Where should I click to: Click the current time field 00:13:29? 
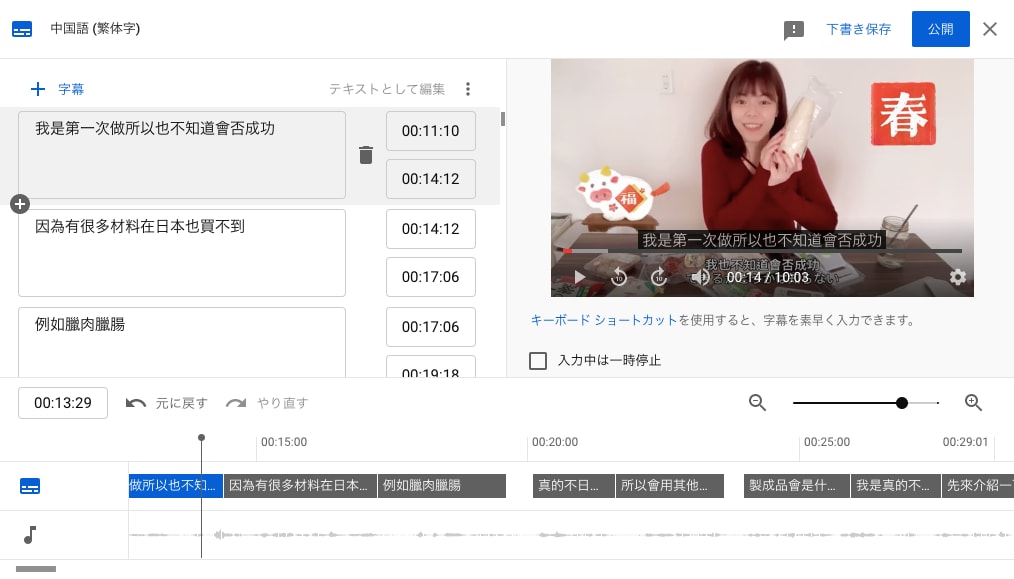tap(63, 403)
